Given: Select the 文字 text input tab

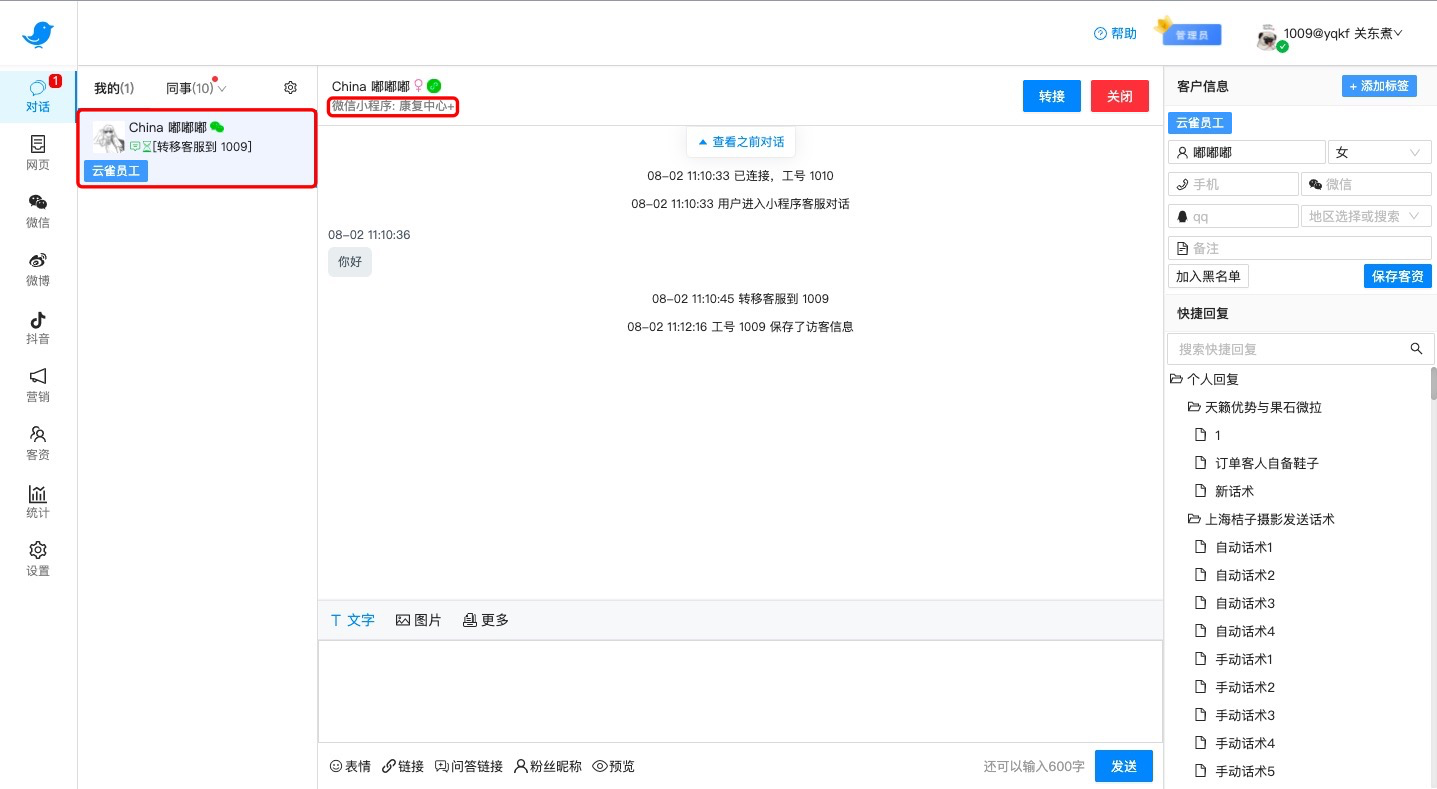Looking at the screenshot, I should 352,620.
